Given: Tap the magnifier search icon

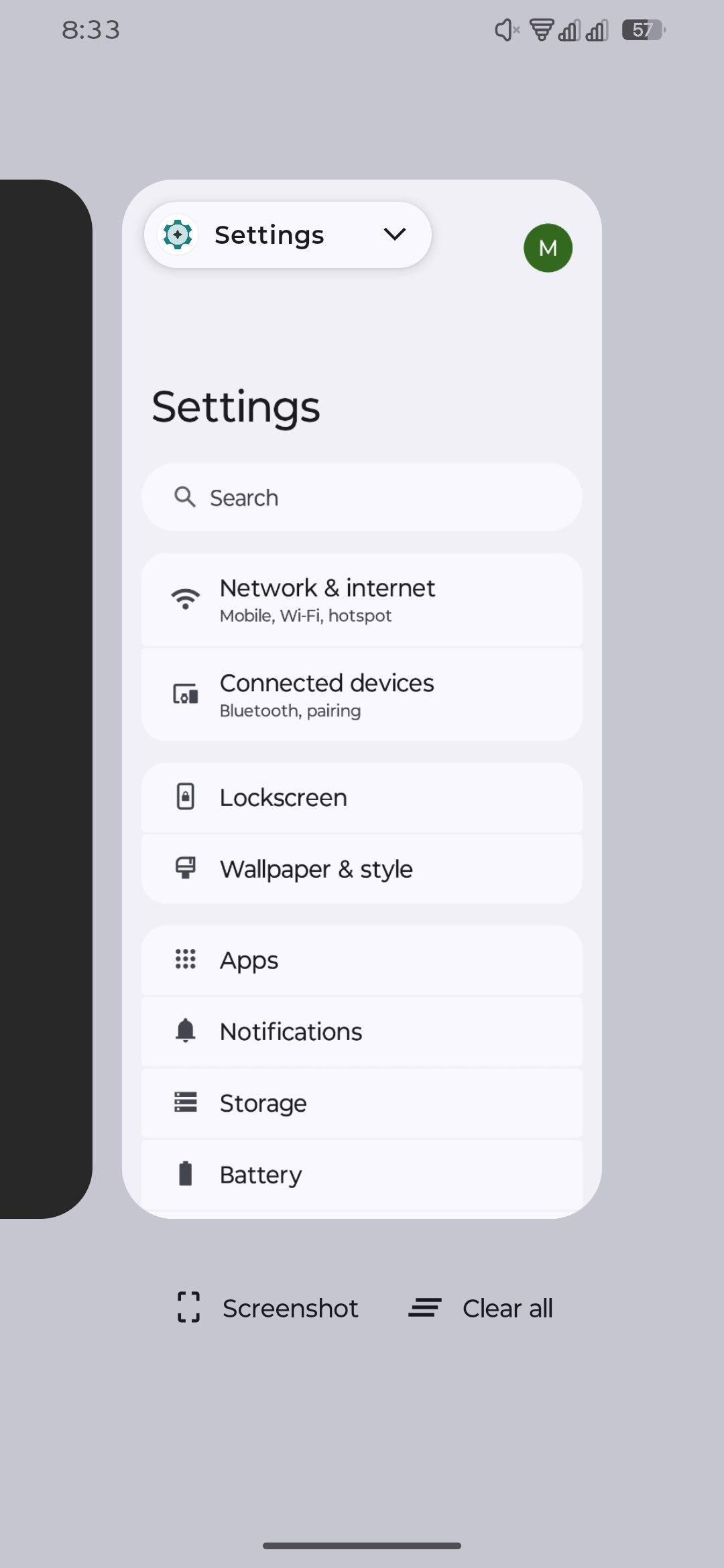Looking at the screenshot, I should [184, 497].
